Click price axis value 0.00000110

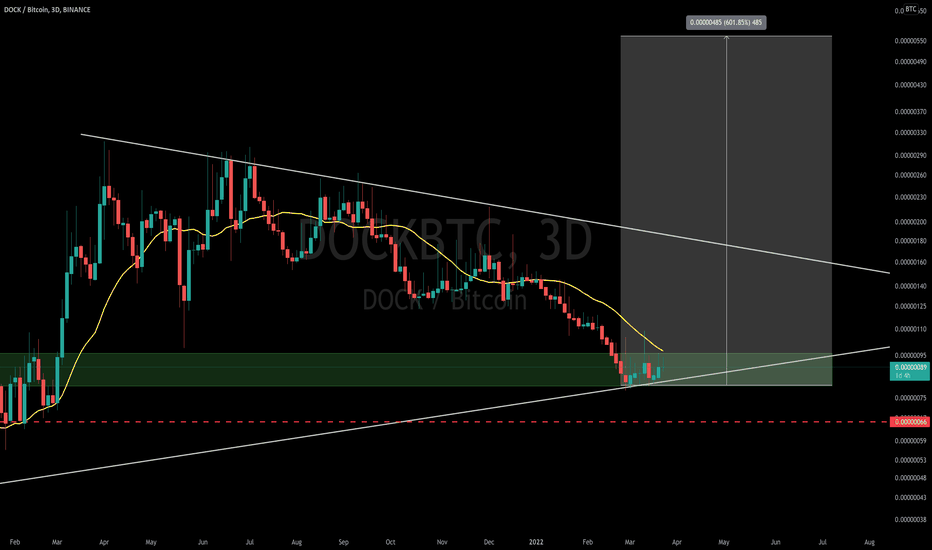point(910,329)
